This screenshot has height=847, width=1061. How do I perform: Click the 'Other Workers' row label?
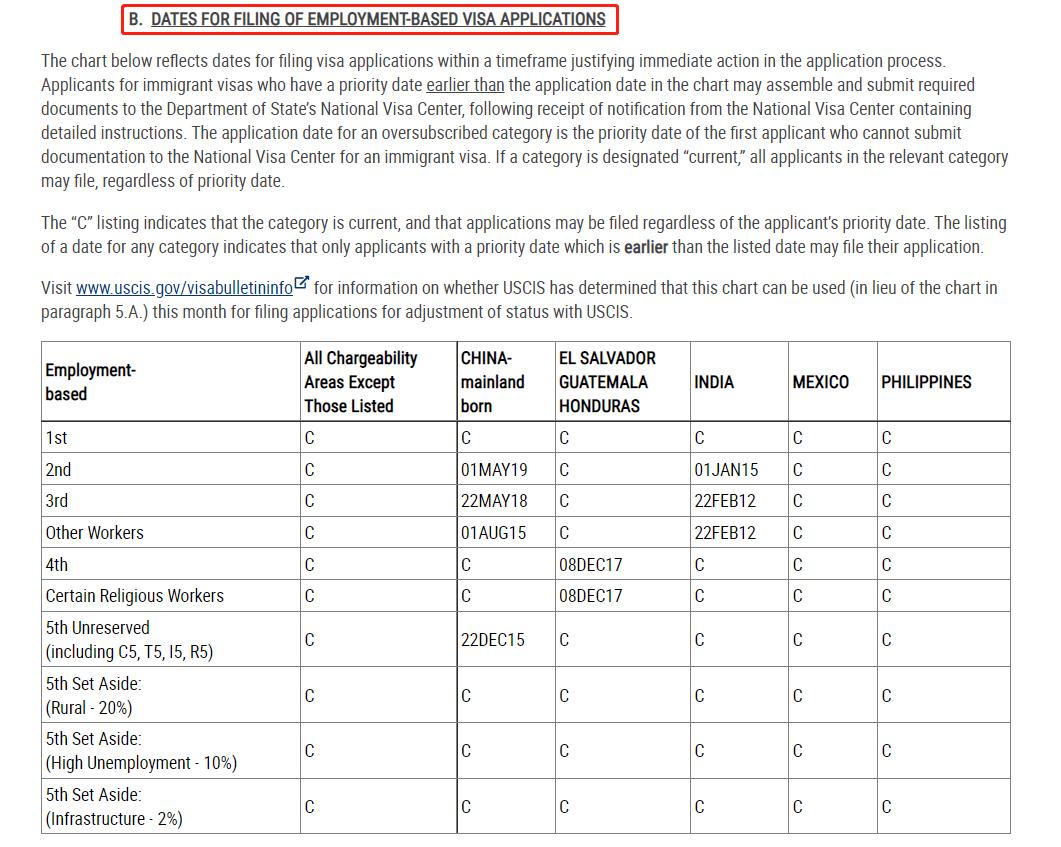95,533
